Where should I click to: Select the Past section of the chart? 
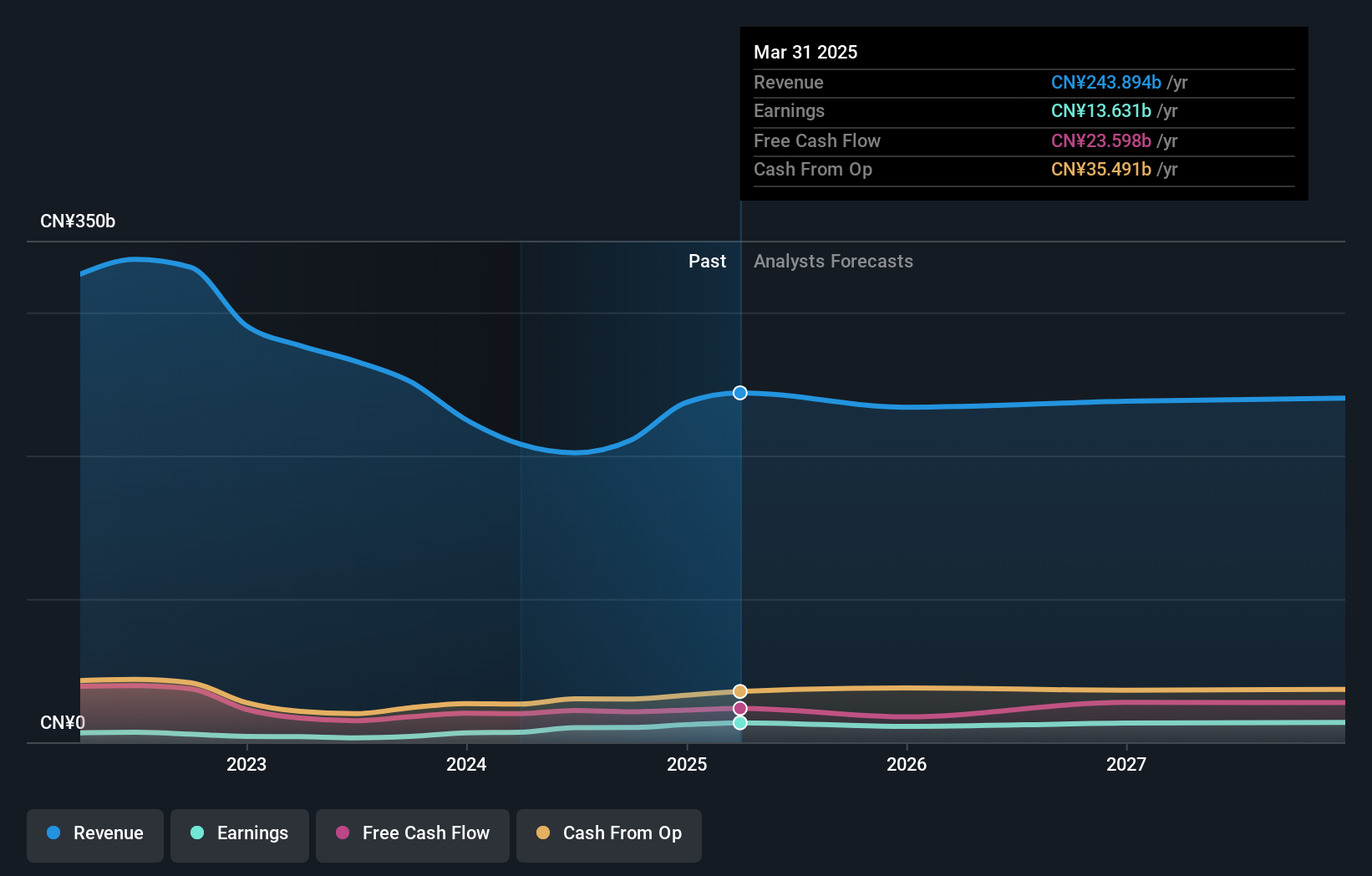708,261
